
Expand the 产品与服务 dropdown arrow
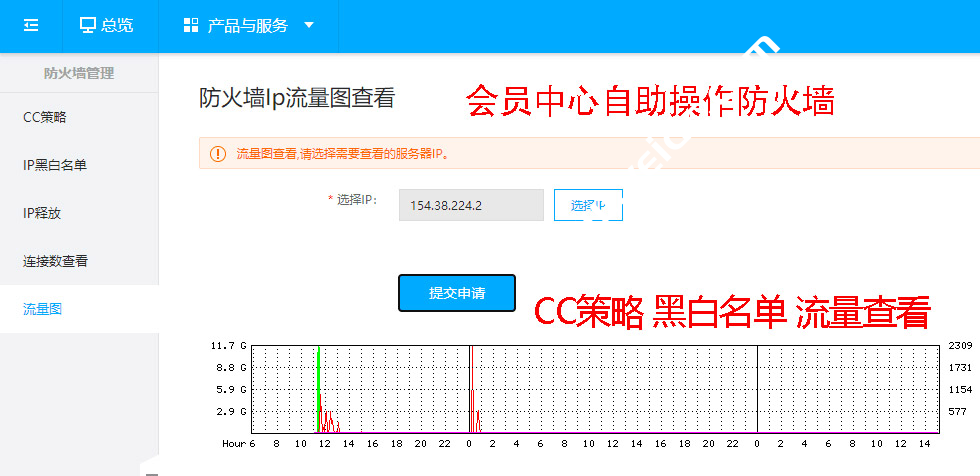click(308, 26)
